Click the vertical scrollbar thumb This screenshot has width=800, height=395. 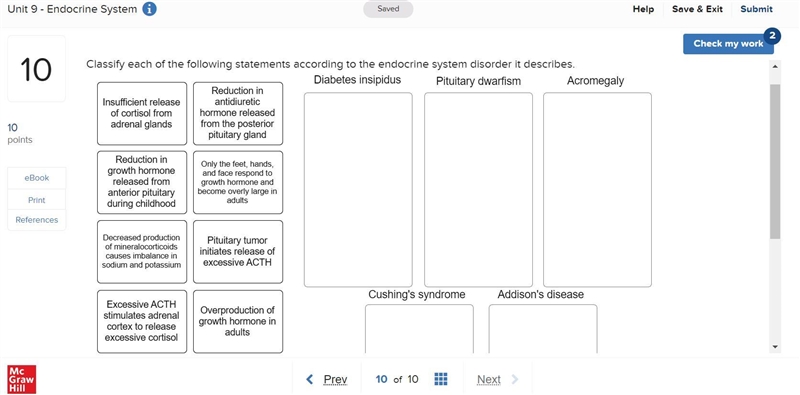click(775, 162)
